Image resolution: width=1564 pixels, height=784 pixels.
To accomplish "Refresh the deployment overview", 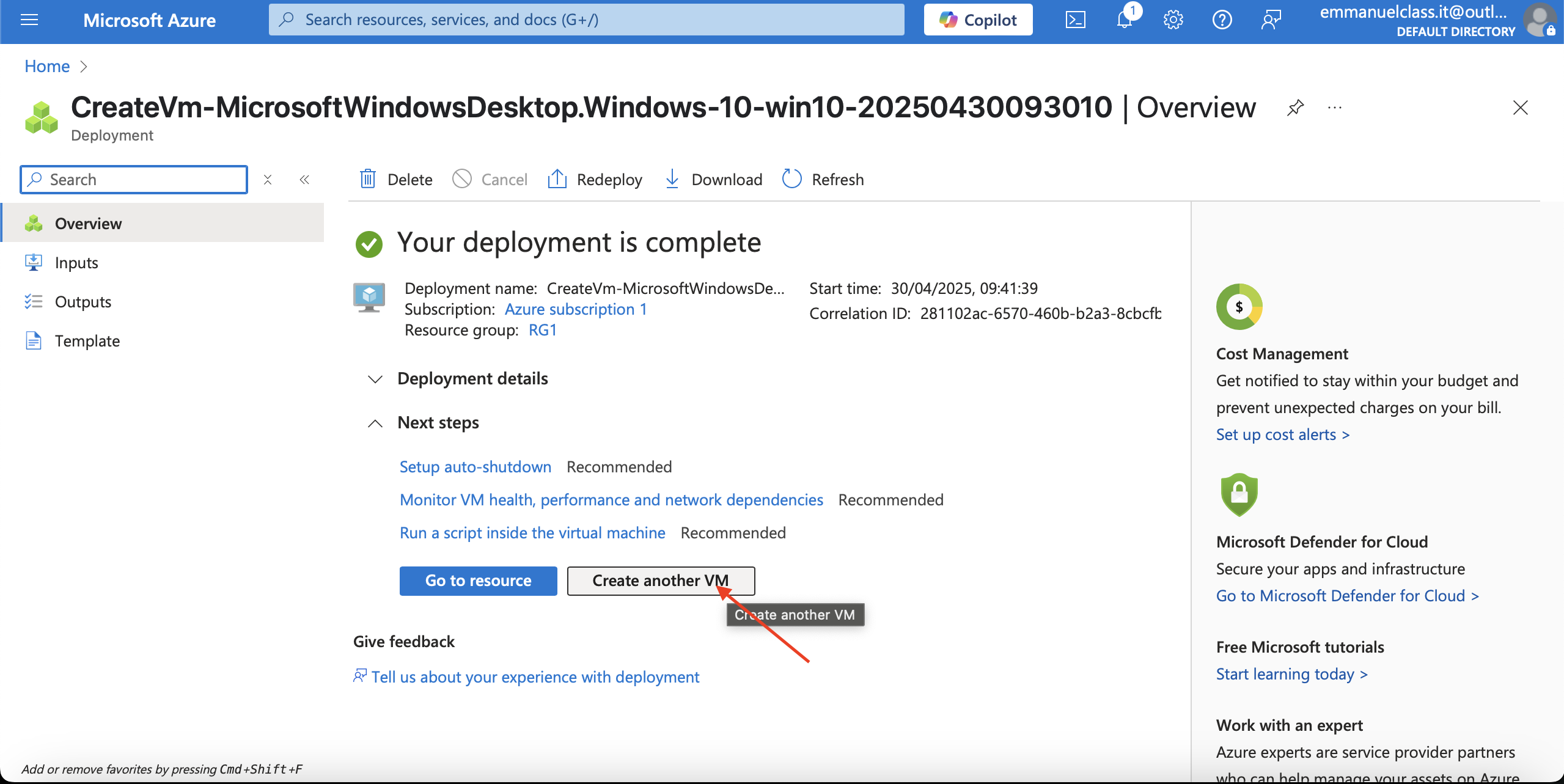I will (823, 180).
